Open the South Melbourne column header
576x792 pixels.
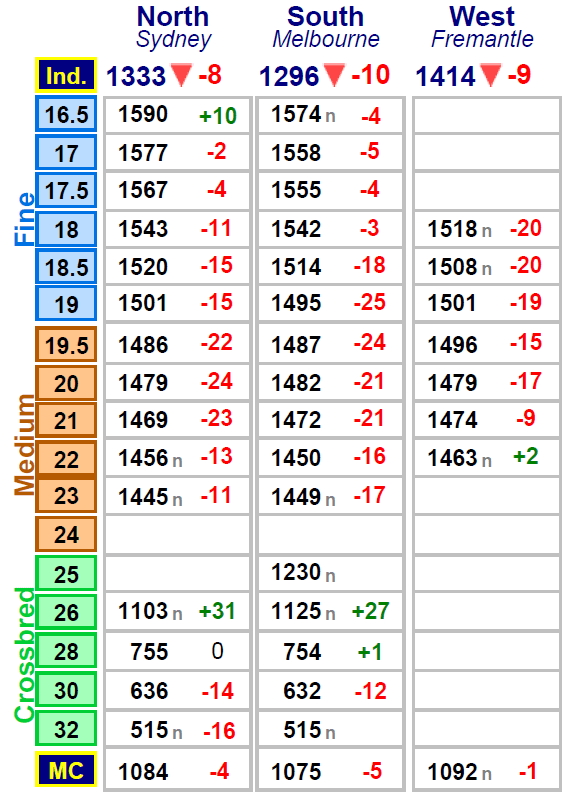coord(326,28)
